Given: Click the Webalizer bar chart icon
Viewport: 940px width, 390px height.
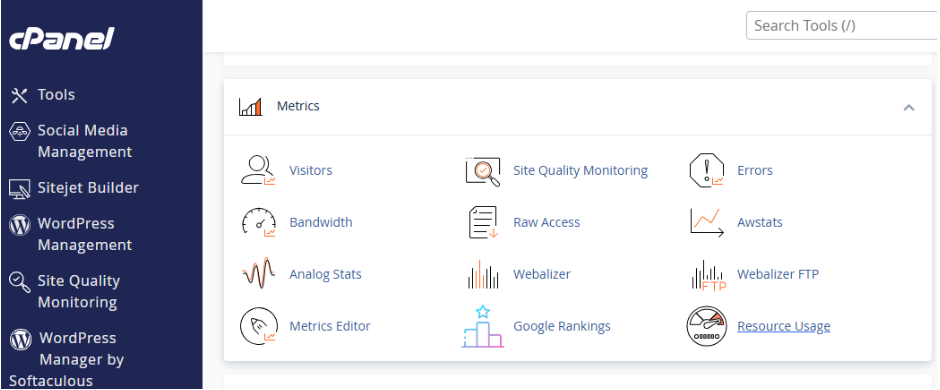Looking at the screenshot, I should tap(483, 274).
